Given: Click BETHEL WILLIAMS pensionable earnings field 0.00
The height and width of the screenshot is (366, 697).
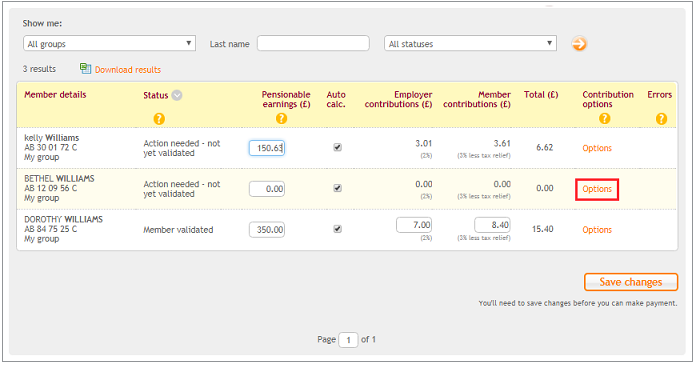Looking at the screenshot, I should click(x=267, y=189).
